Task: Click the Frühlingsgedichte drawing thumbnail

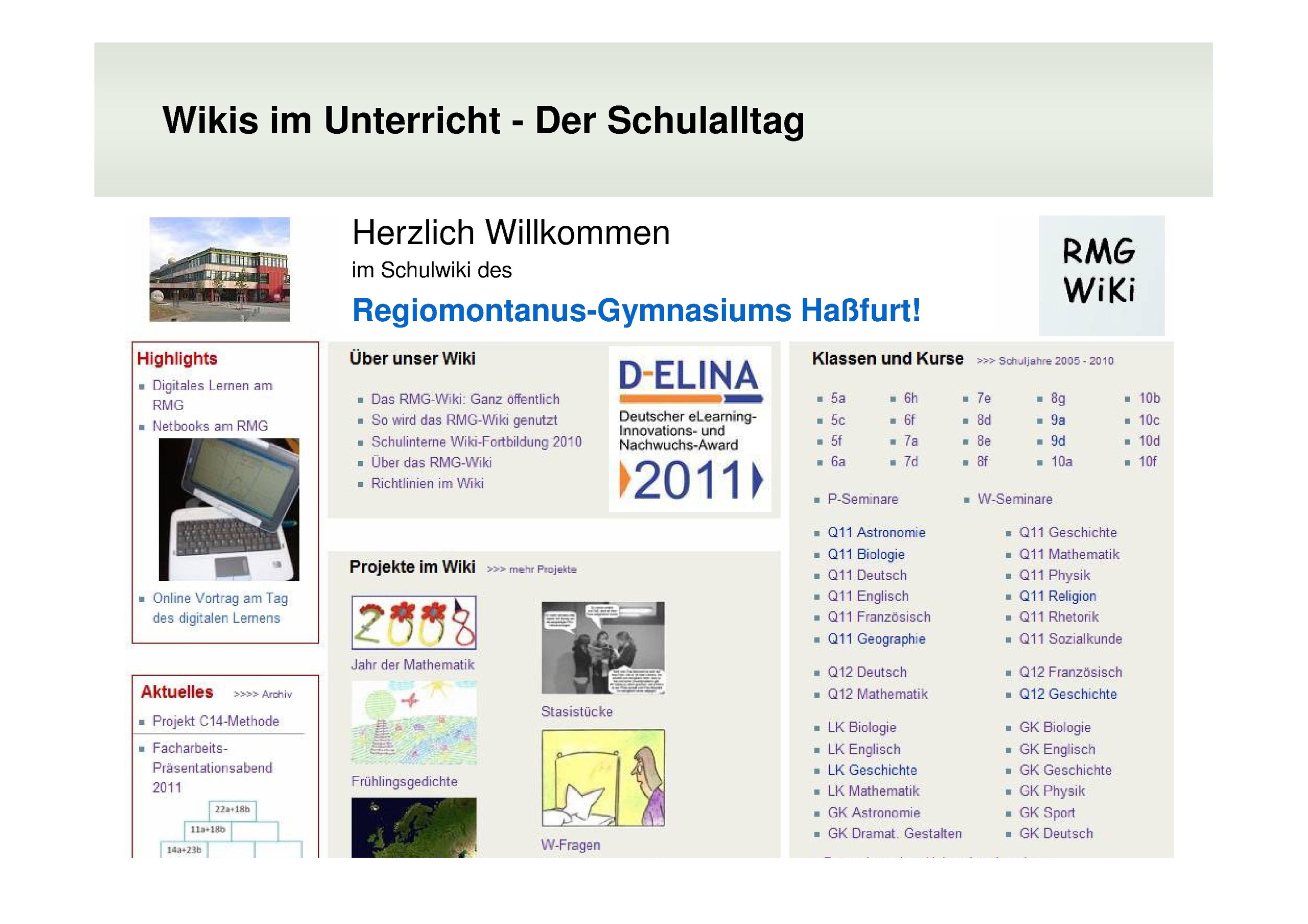Action: pyautogui.click(x=413, y=722)
